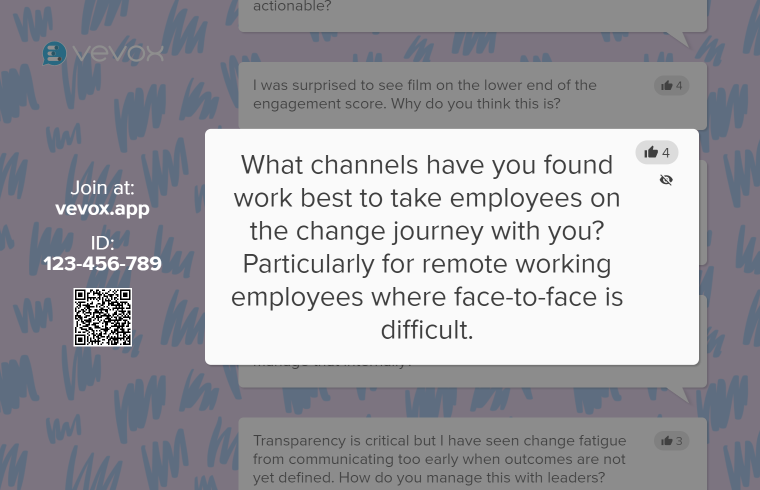
Task: Click the "Join at:" label
Action: pyautogui.click(x=102, y=188)
